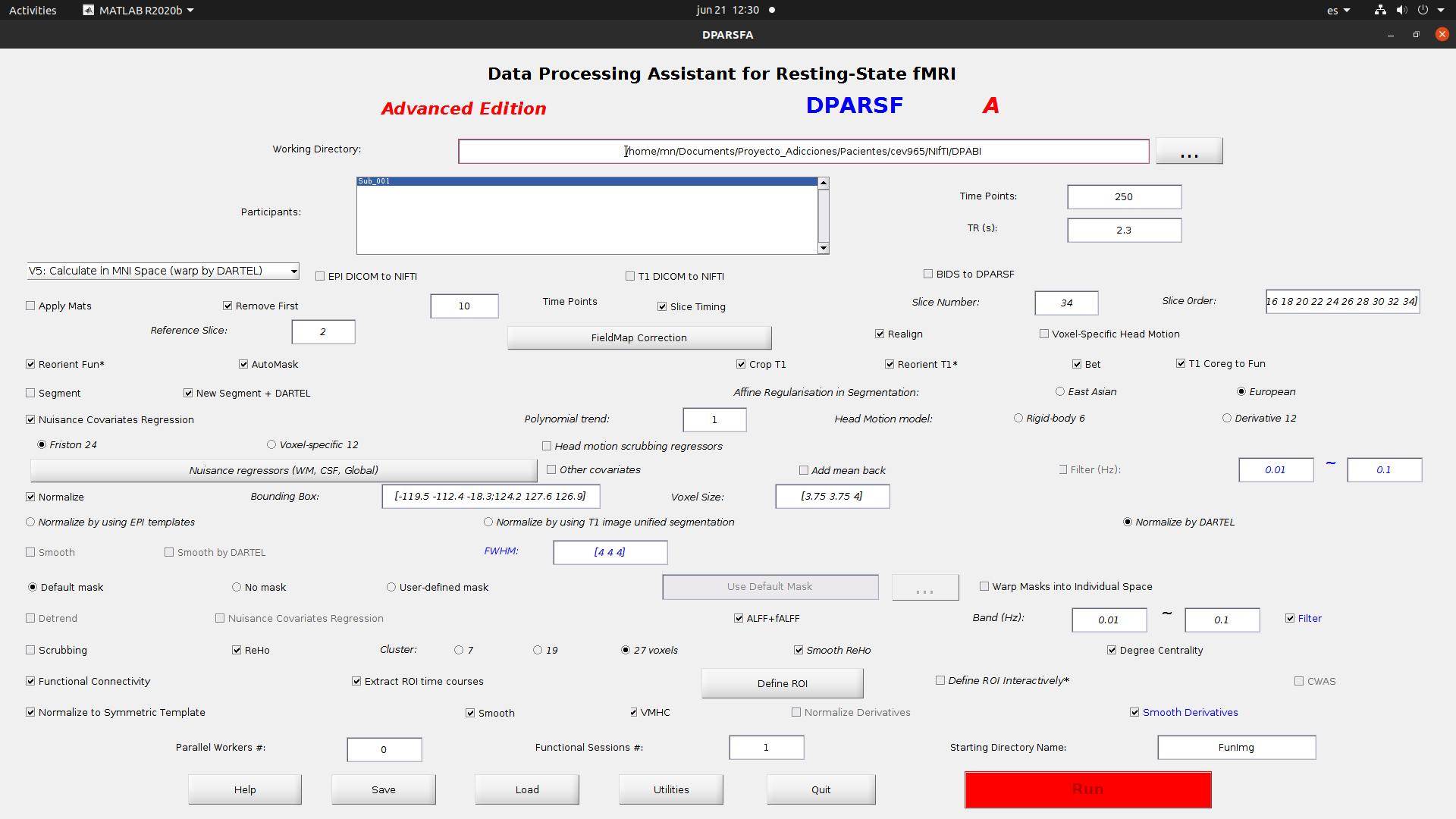Open the system power menu

1424,10
